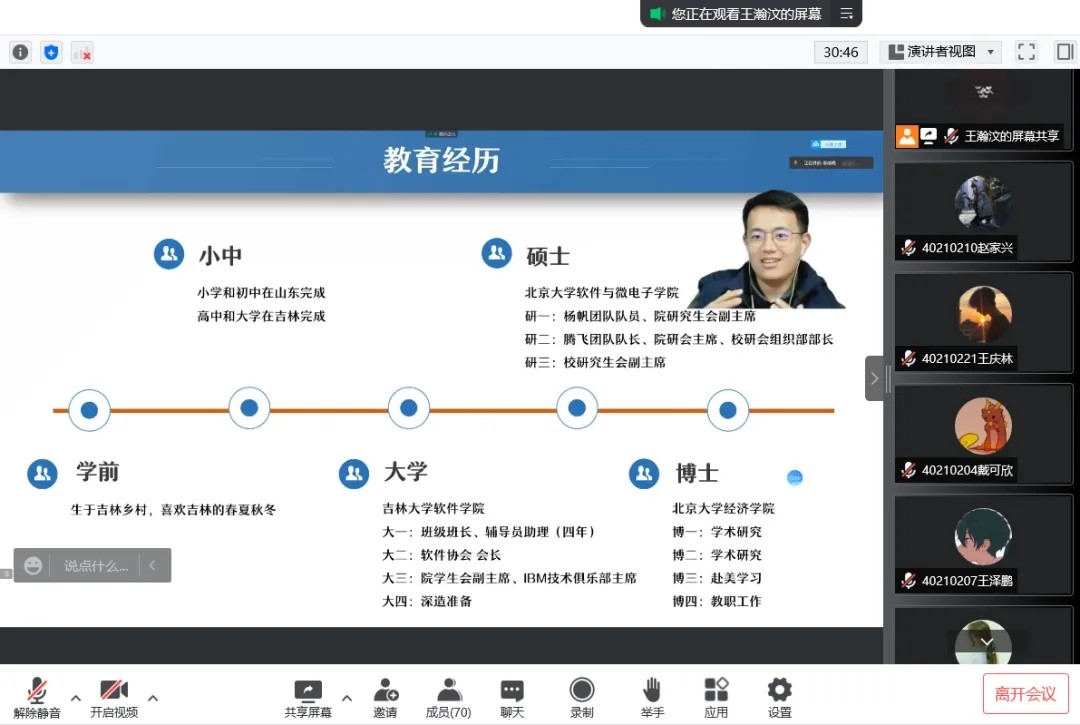Screen dimensions: 1080x725
Task: Click the meeting info icon
Action: click(x=20, y=52)
